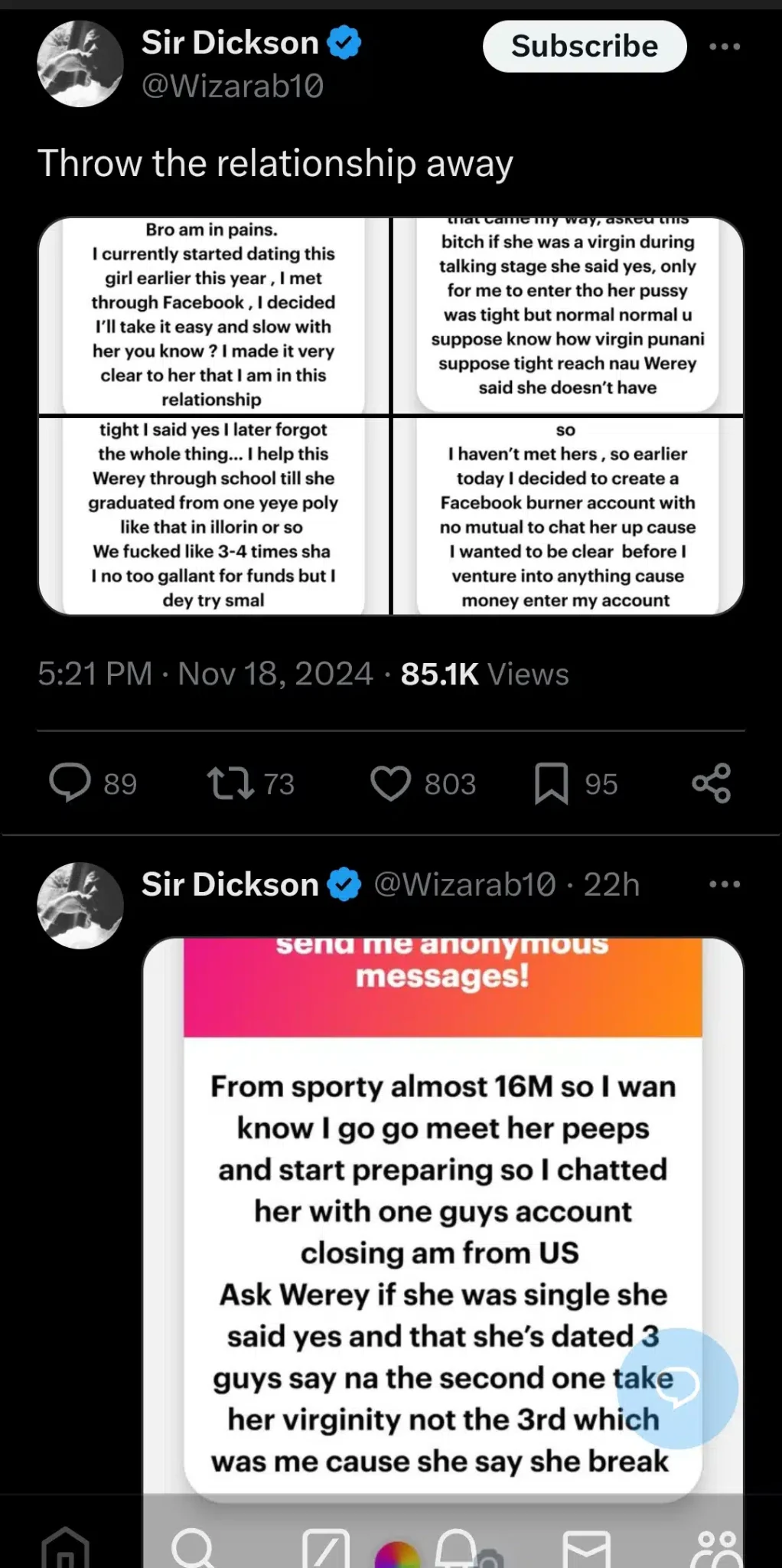Open Communities people icon
This screenshot has width=782, height=1568.
716,1548
